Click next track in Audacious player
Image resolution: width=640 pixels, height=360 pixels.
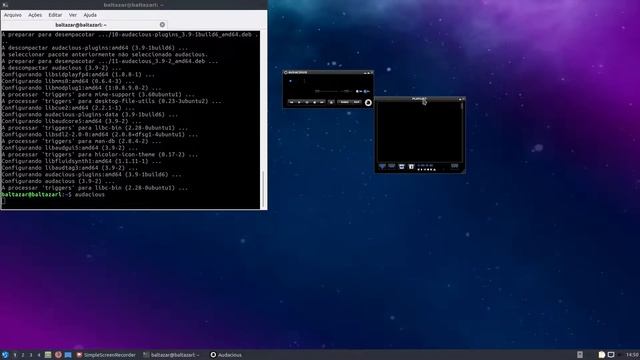(x=322, y=102)
